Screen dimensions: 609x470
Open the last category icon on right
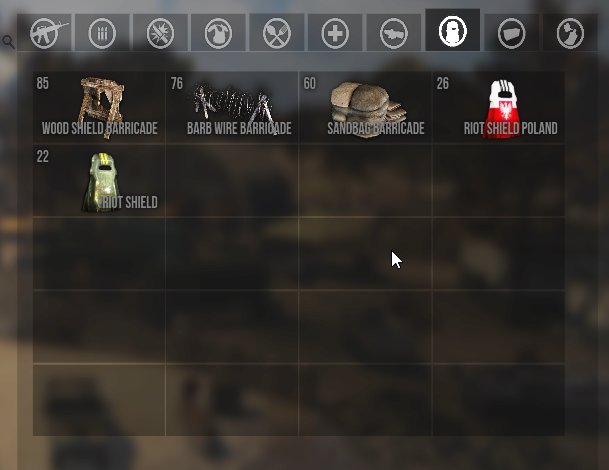pyautogui.click(x=570, y=33)
